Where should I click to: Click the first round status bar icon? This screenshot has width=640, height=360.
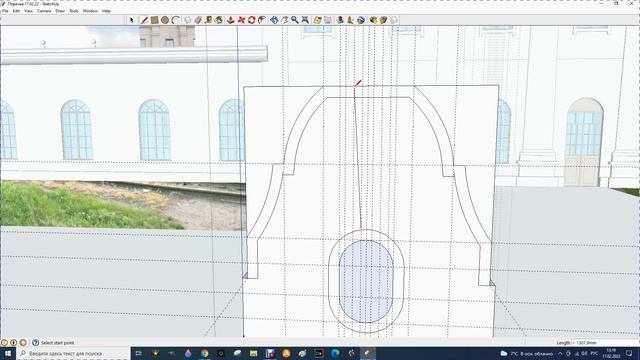pos(4,343)
